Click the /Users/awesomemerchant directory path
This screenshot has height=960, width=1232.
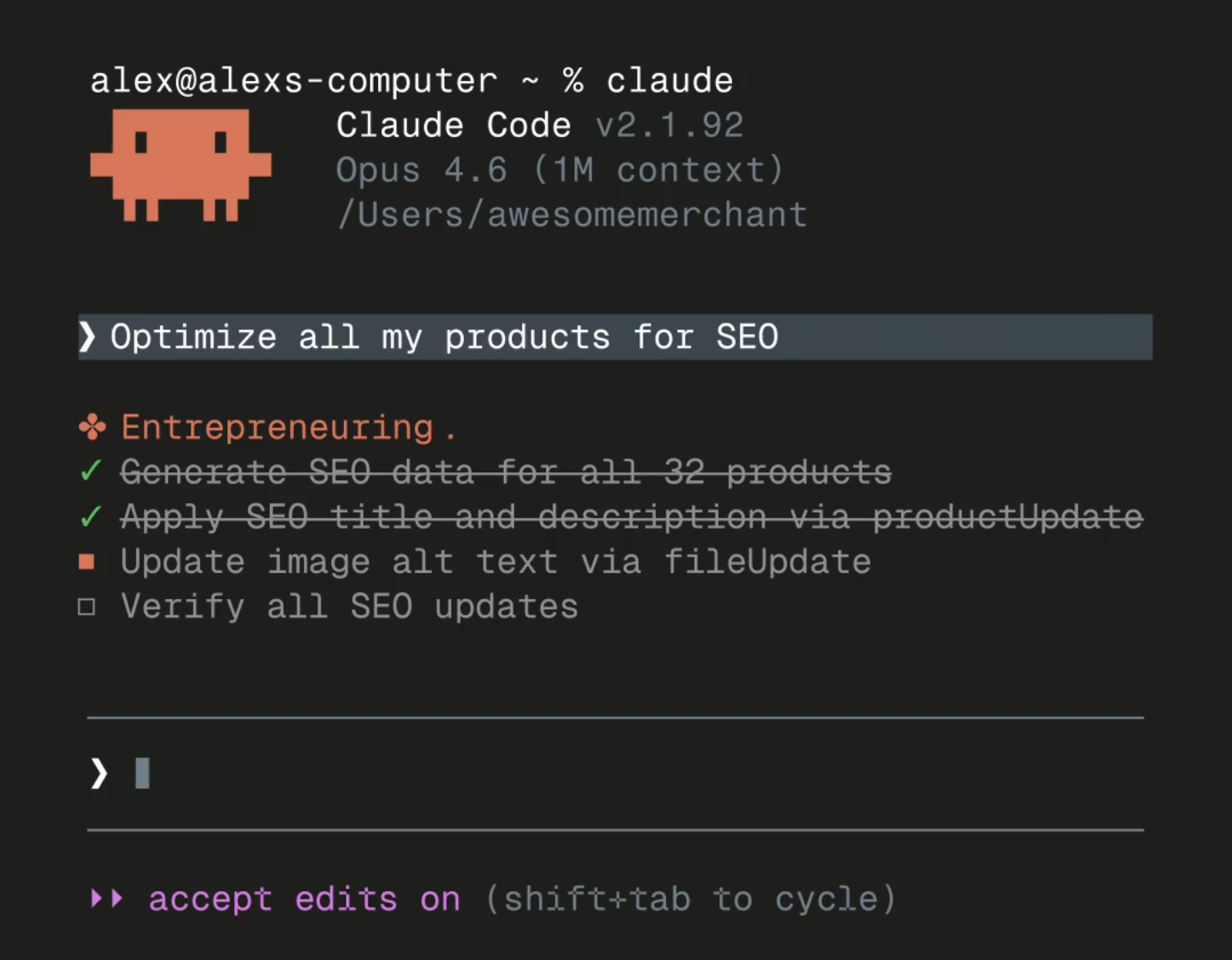click(x=572, y=214)
